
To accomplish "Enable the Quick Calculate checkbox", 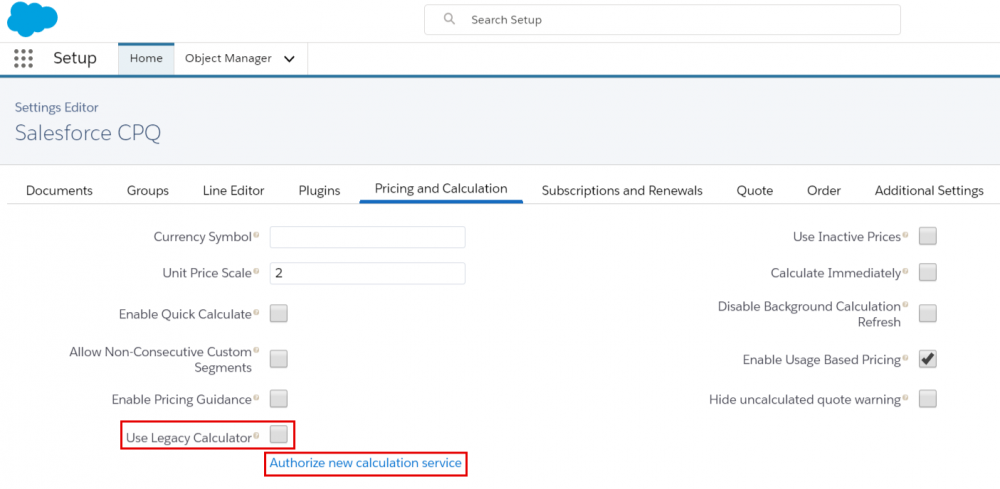I will (x=279, y=313).
